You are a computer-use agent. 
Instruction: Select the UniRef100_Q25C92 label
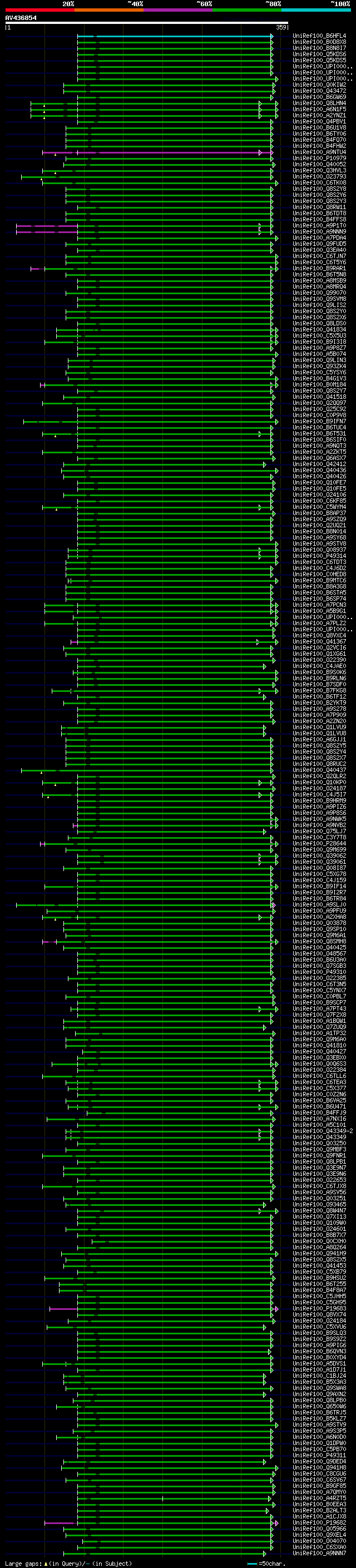click(x=319, y=409)
